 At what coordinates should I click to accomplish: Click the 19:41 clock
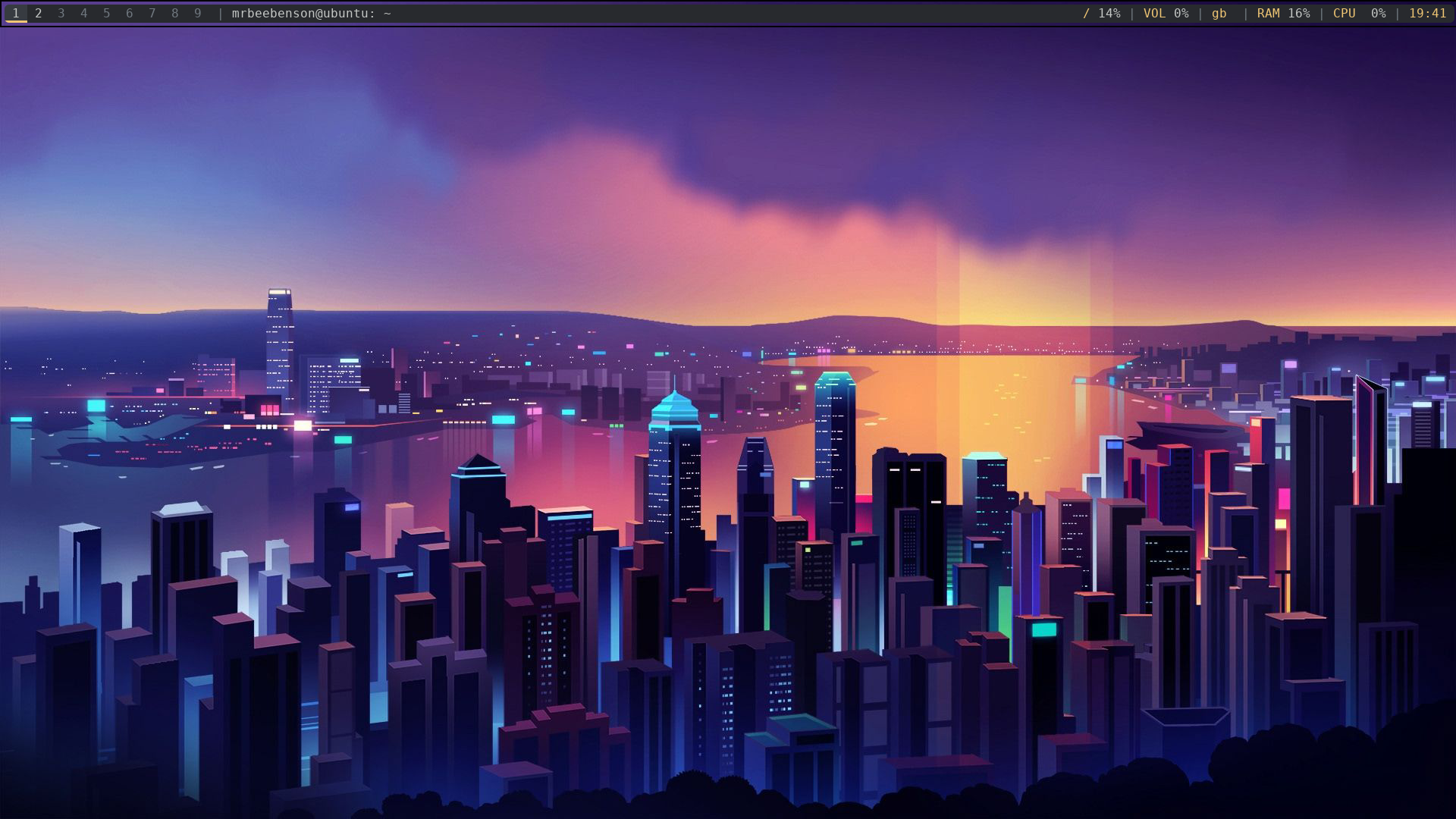(x=1427, y=14)
